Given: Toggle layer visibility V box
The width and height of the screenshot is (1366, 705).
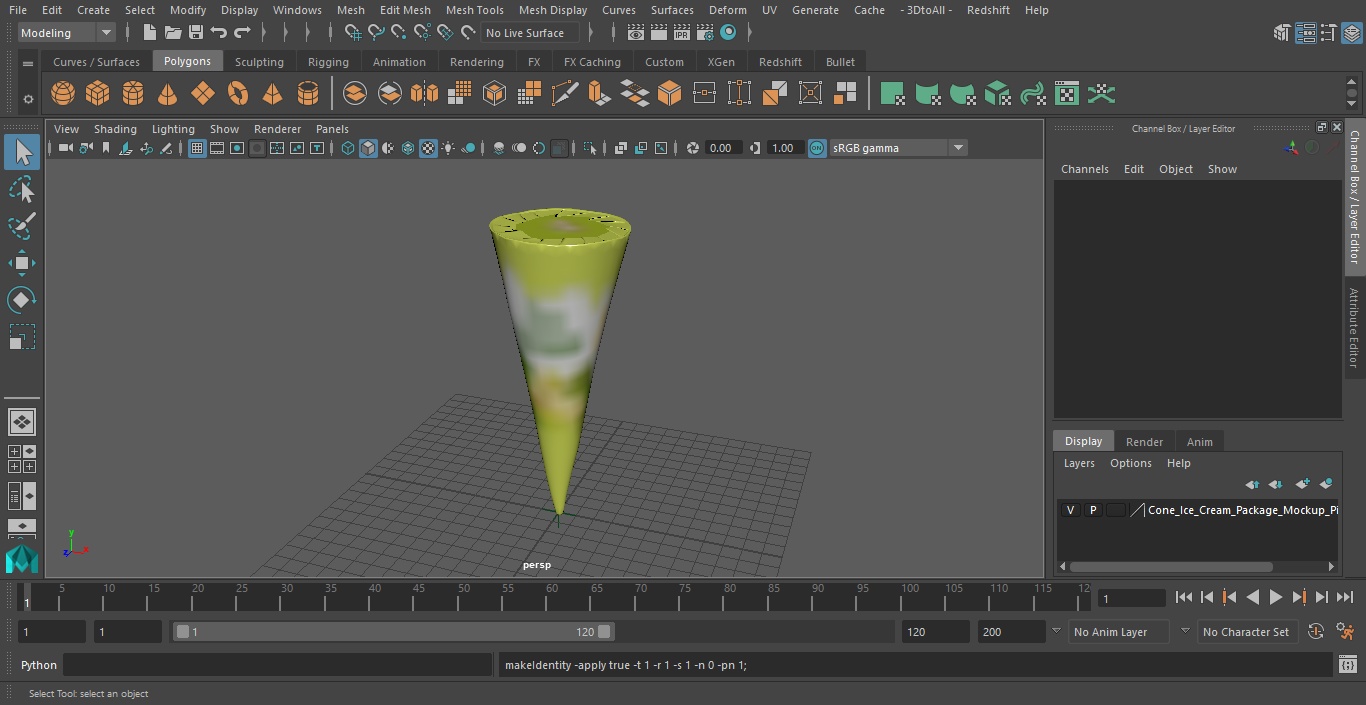Looking at the screenshot, I should (x=1070, y=510).
